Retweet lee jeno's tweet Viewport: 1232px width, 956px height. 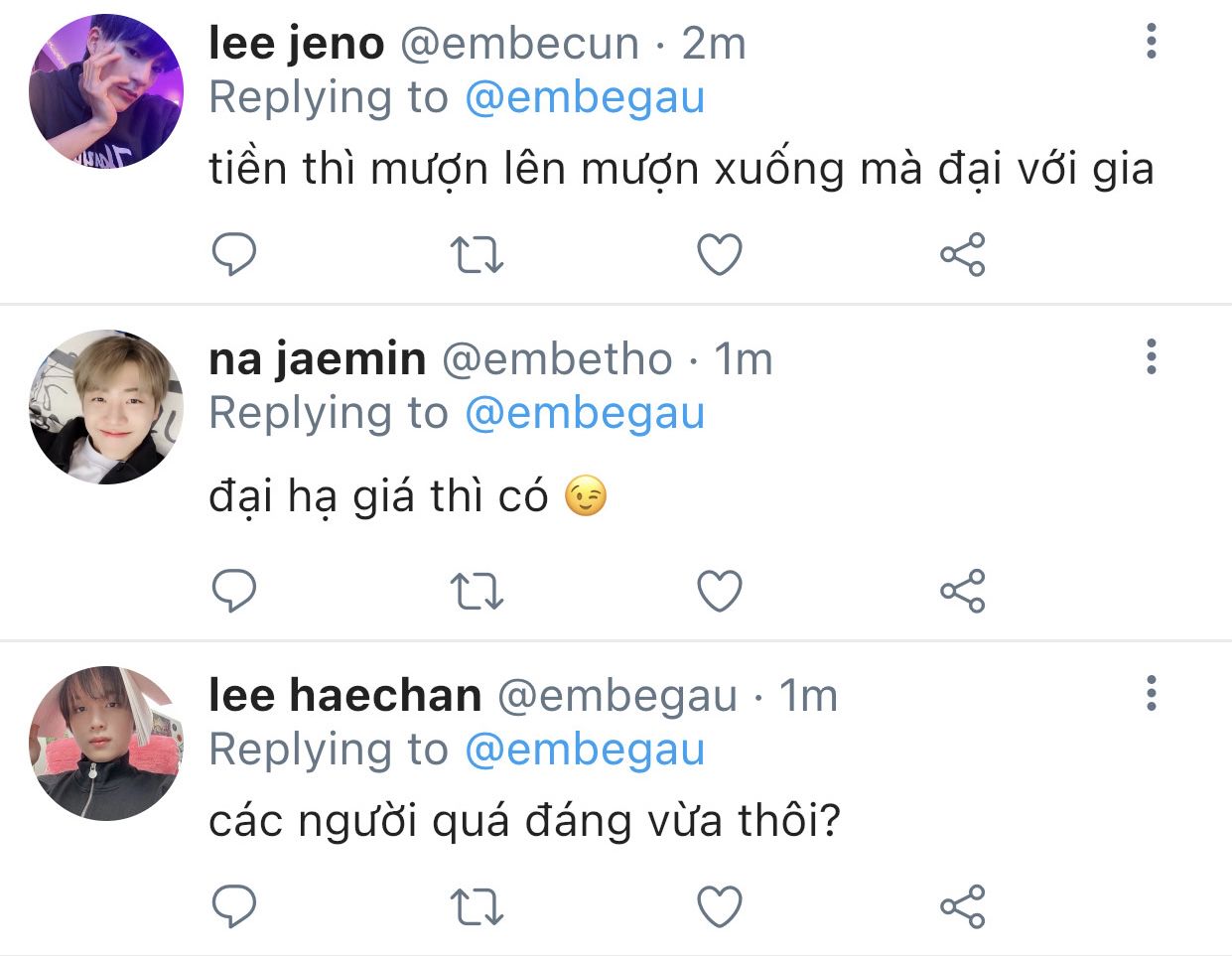[477, 255]
